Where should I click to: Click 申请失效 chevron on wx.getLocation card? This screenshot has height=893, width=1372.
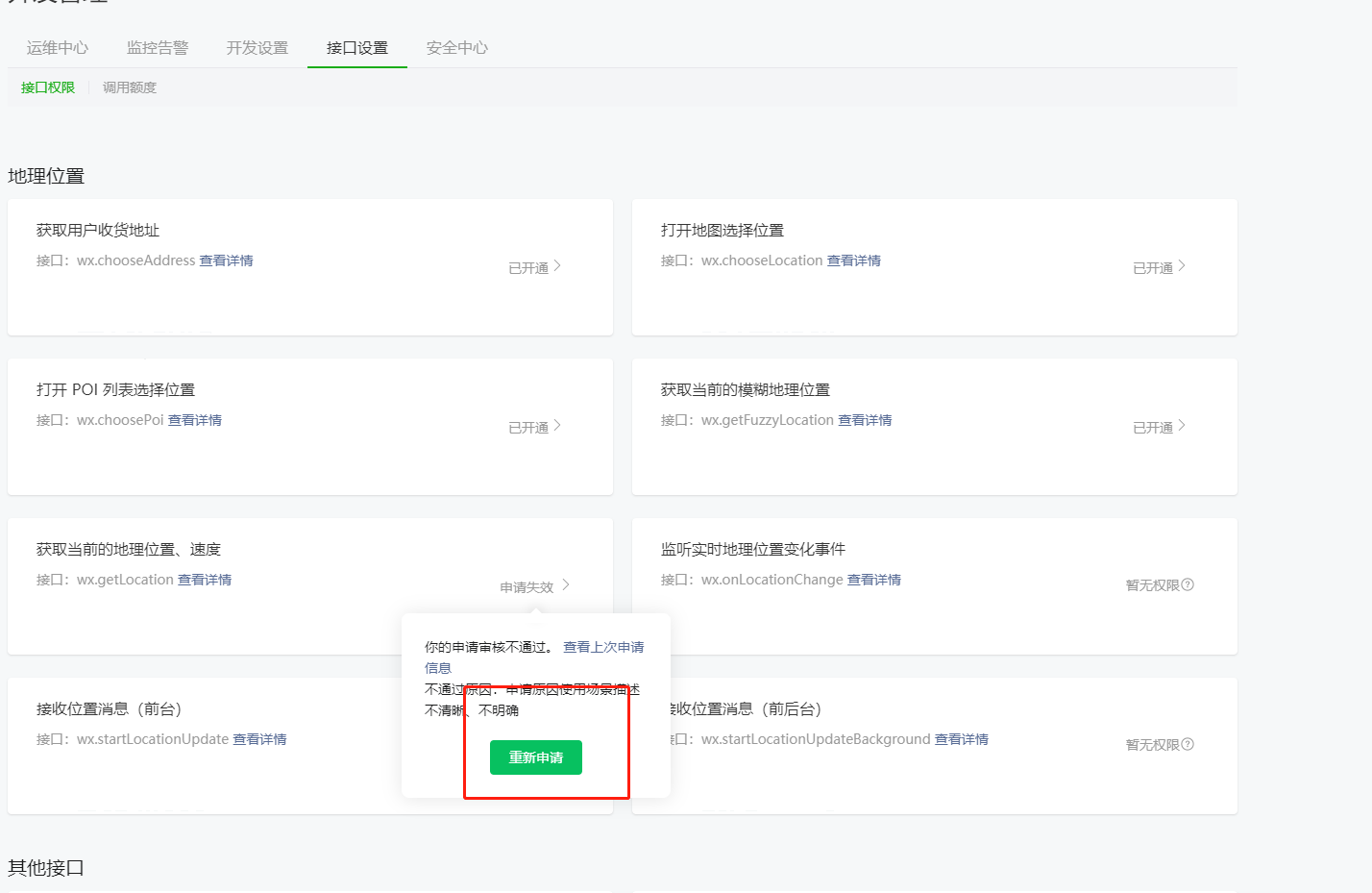pyautogui.click(x=566, y=585)
